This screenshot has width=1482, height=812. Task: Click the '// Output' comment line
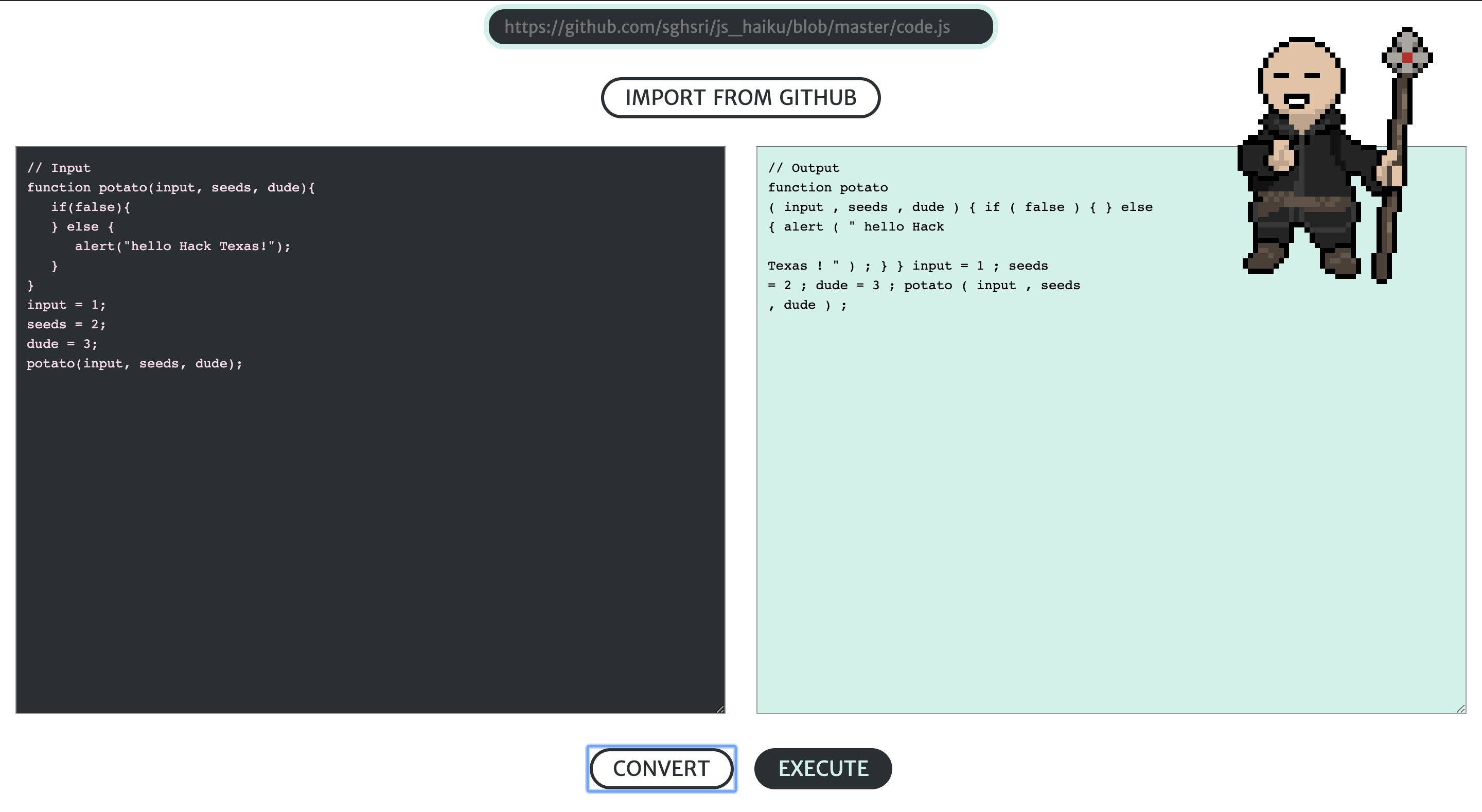click(x=803, y=168)
